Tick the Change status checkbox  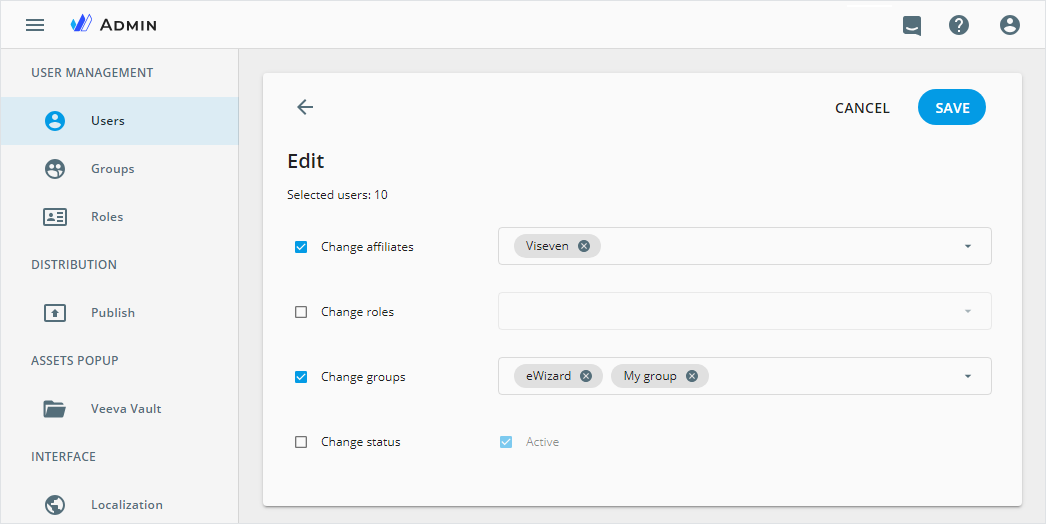[x=301, y=442]
